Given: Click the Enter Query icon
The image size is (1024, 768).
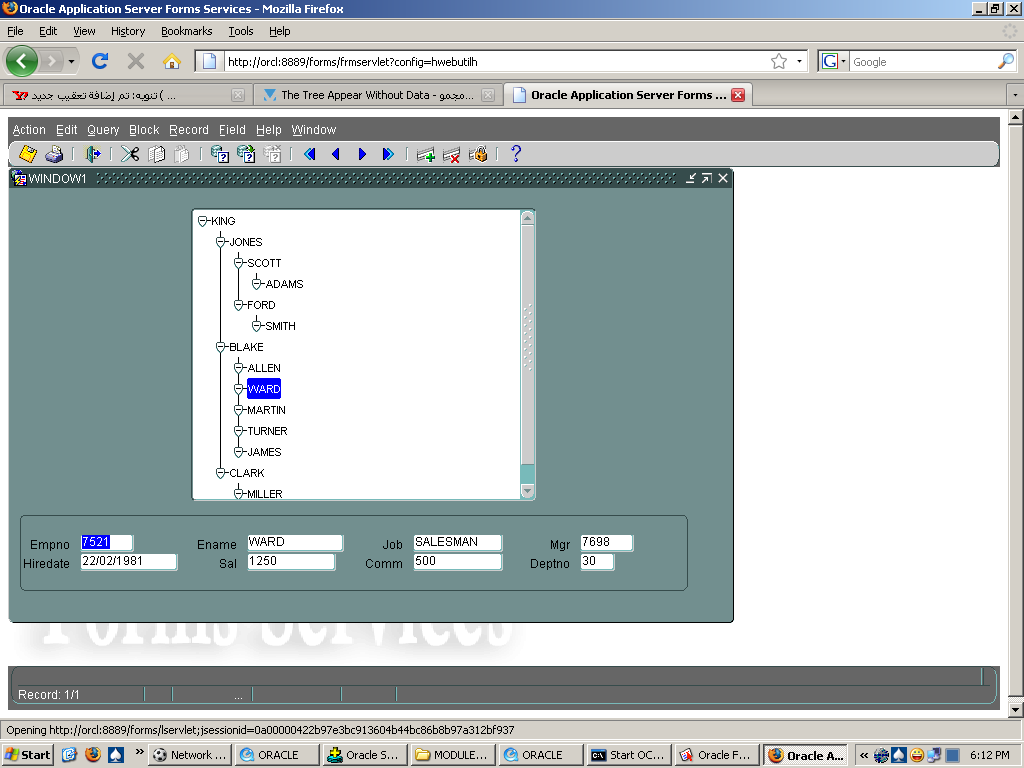Looking at the screenshot, I should 219,154.
